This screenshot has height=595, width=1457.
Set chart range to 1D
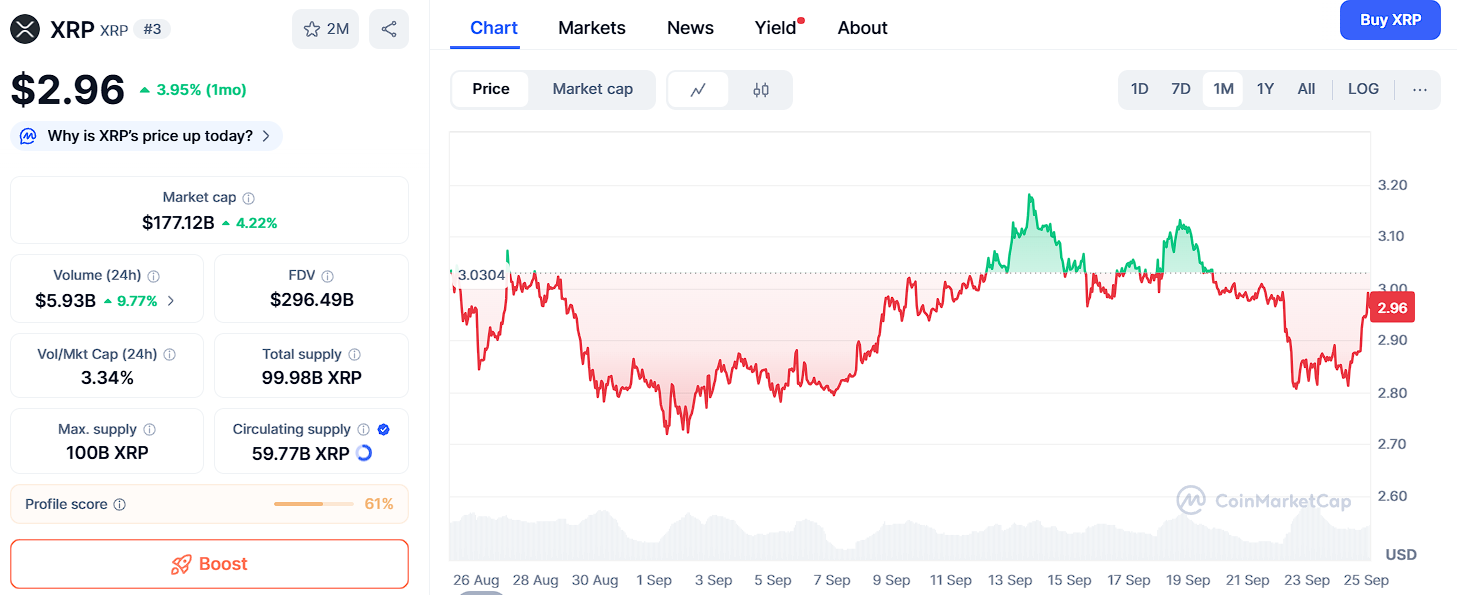point(1140,89)
